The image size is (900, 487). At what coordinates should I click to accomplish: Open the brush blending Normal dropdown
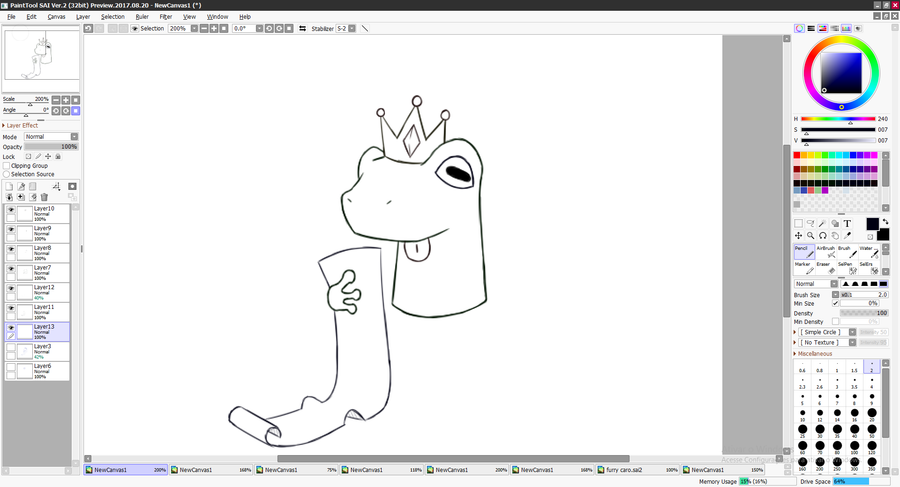coord(816,284)
